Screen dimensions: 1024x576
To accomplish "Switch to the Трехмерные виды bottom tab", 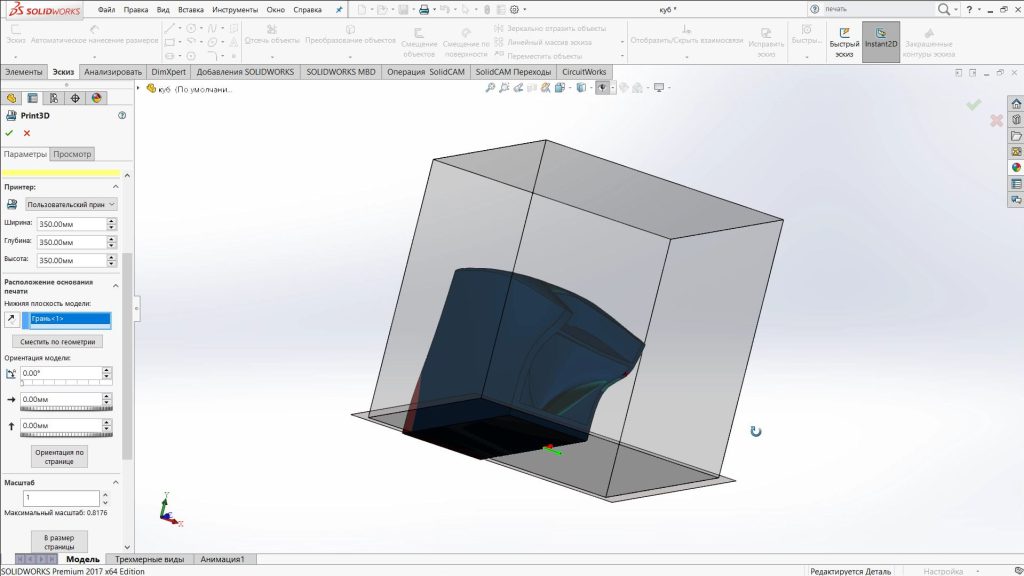I will click(150, 559).
